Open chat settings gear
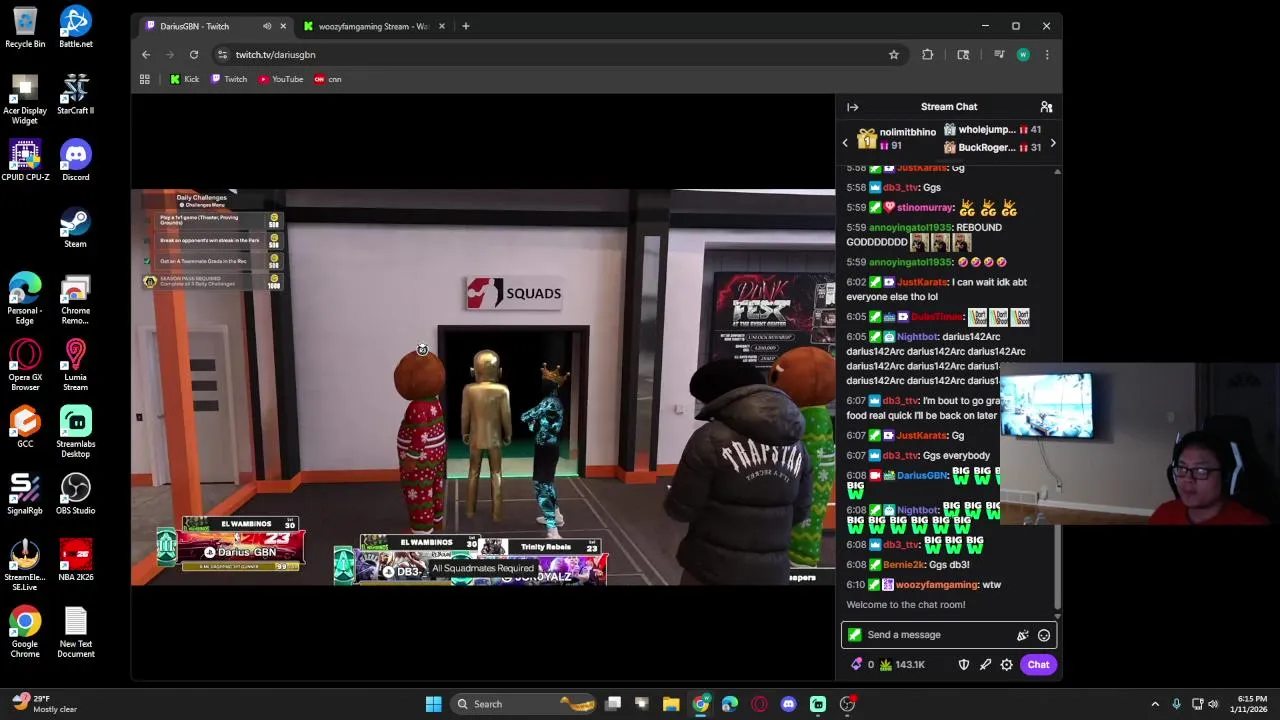1280x720 pixels. [1007, 665]
